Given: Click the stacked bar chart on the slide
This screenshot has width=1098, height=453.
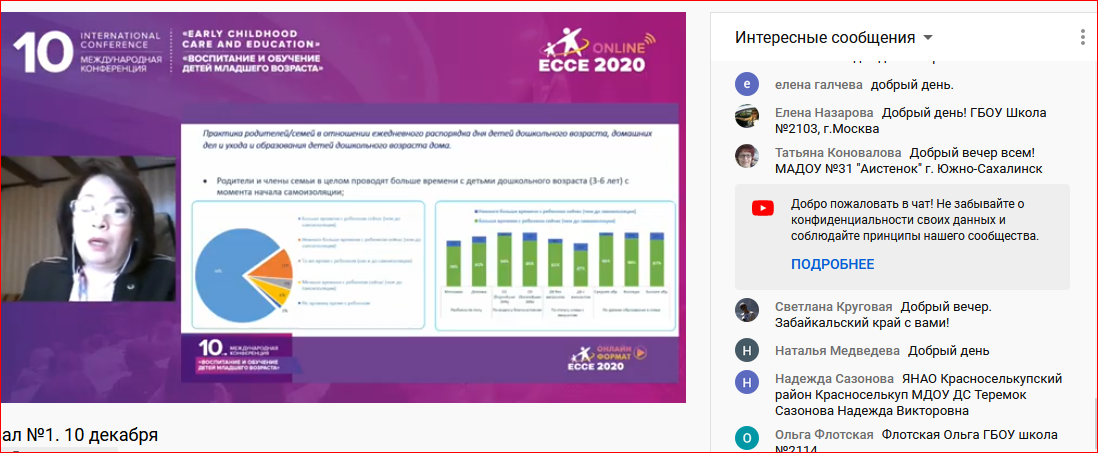Looking at the screenshot, I should pos(555,265).
